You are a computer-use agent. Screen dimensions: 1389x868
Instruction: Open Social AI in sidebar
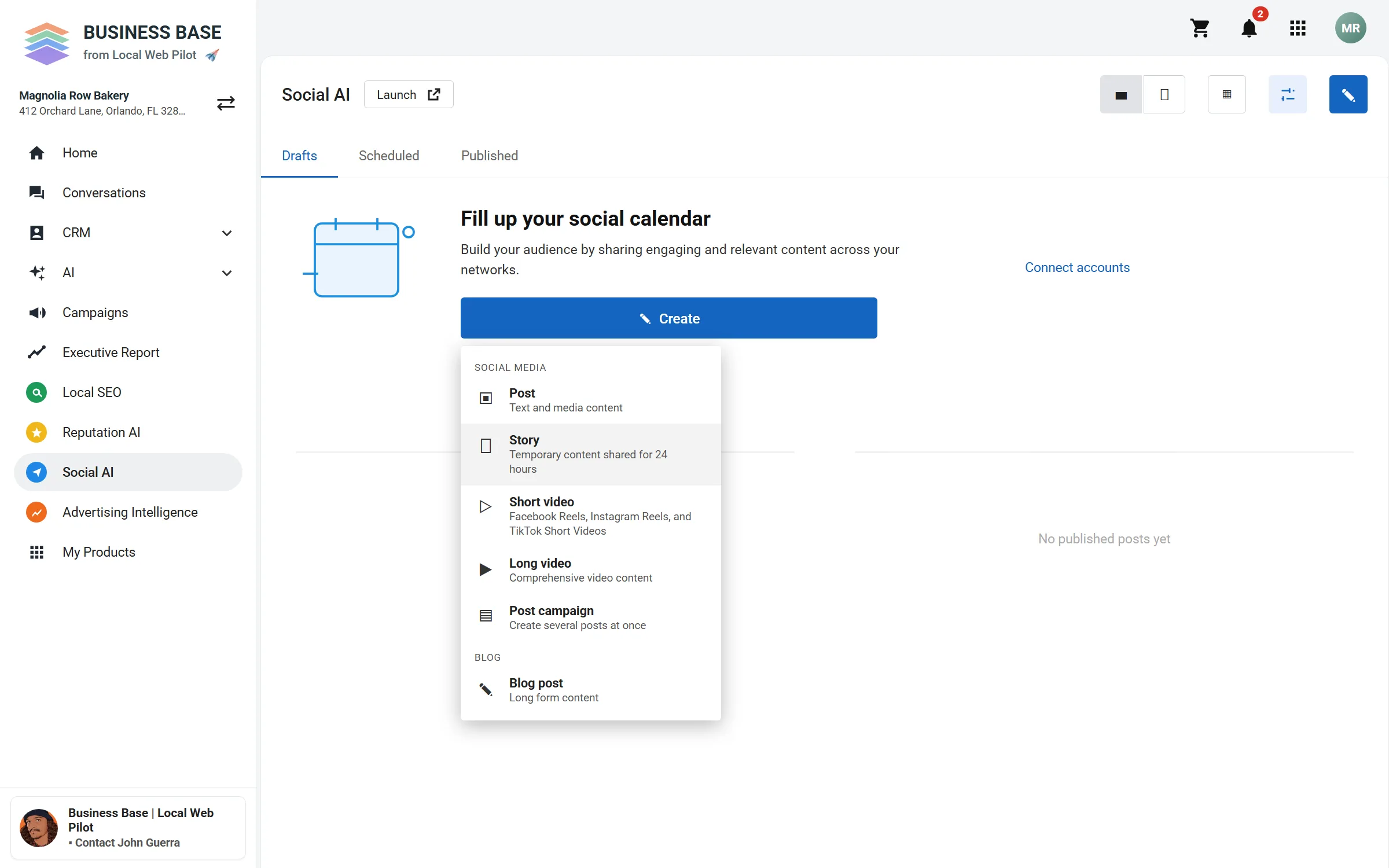[128, 472]
